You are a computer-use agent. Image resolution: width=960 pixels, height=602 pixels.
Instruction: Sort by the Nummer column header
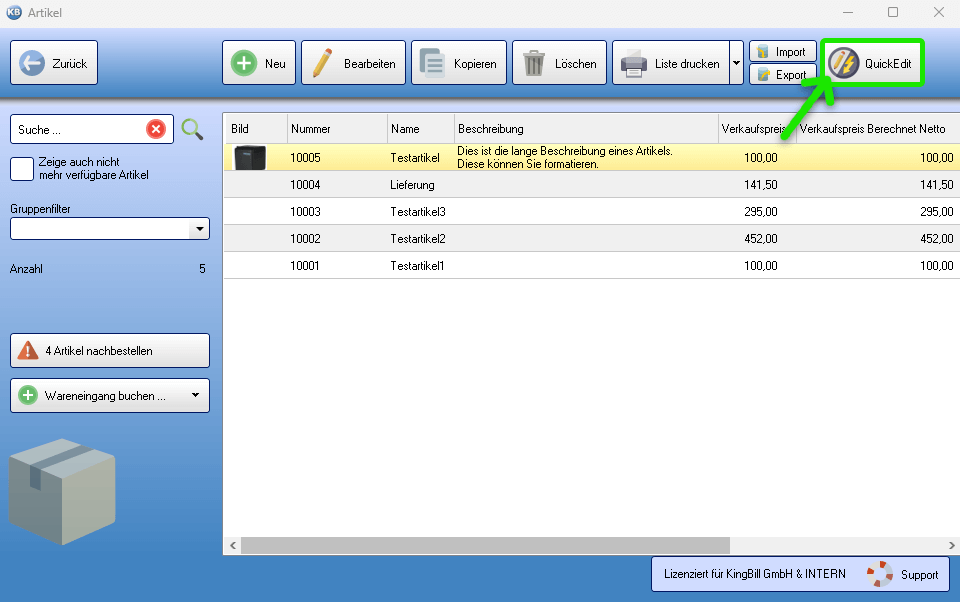click(336, 129)
